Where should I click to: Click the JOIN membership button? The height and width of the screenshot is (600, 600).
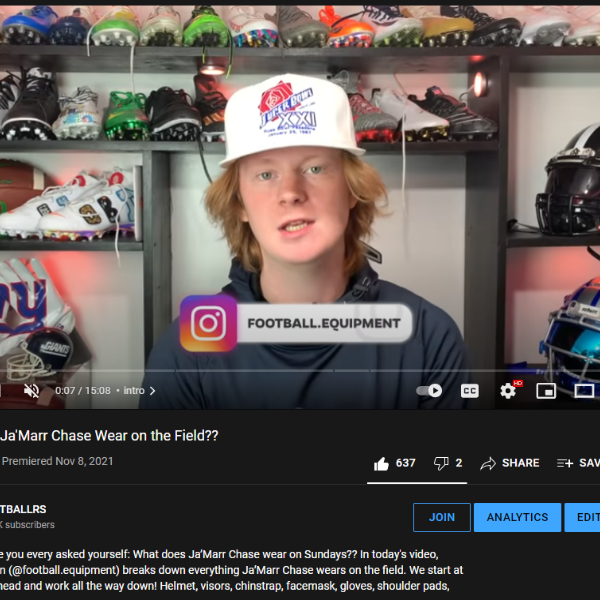(x=442, y=517)
